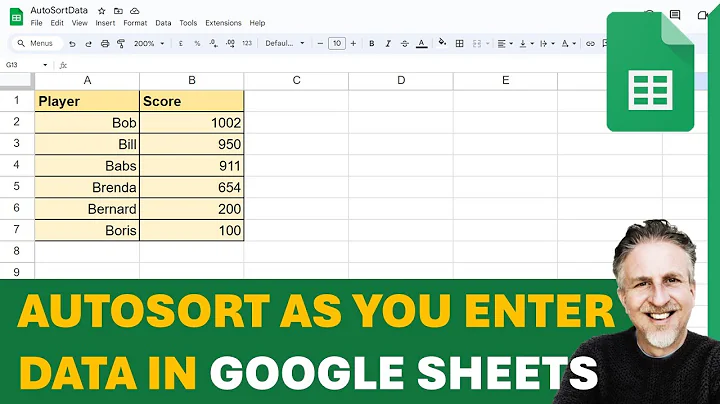This screenshot has width=720, height=404.
Task: Select the cell containing Brenda
Action: click(x=87, y=187)
